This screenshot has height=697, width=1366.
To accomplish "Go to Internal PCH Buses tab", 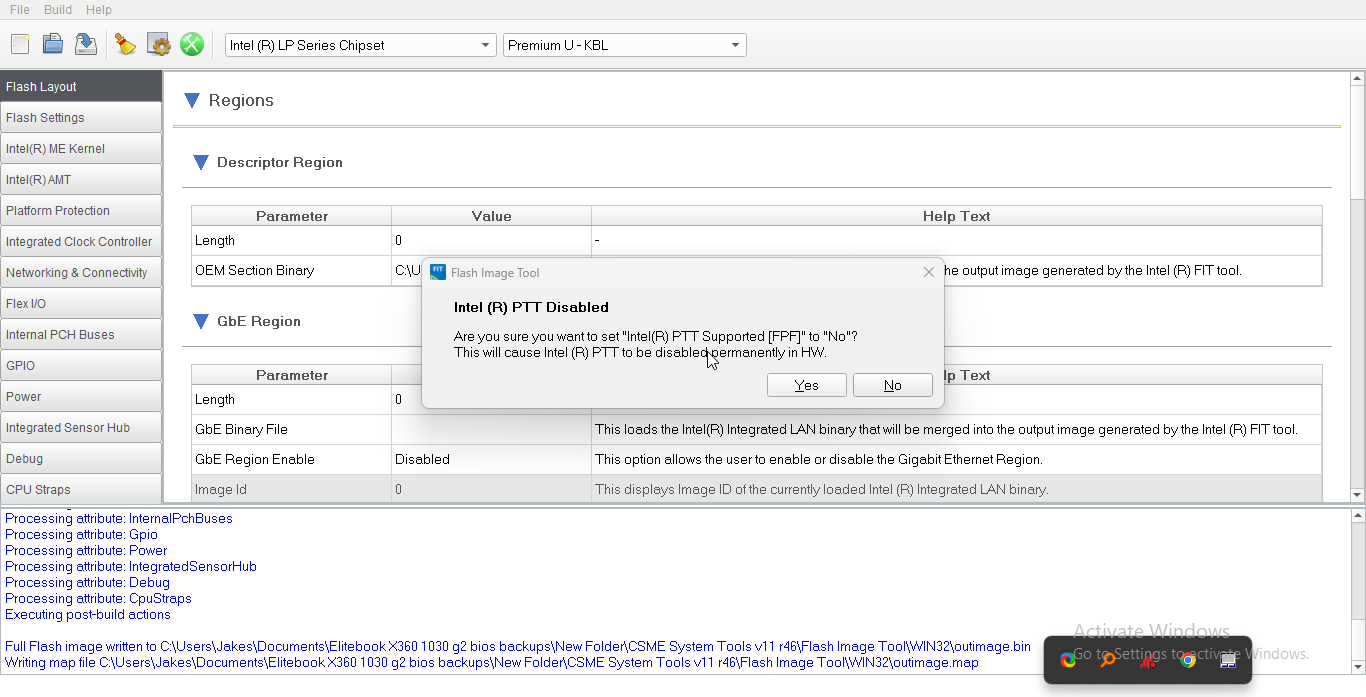I will 81,334.
